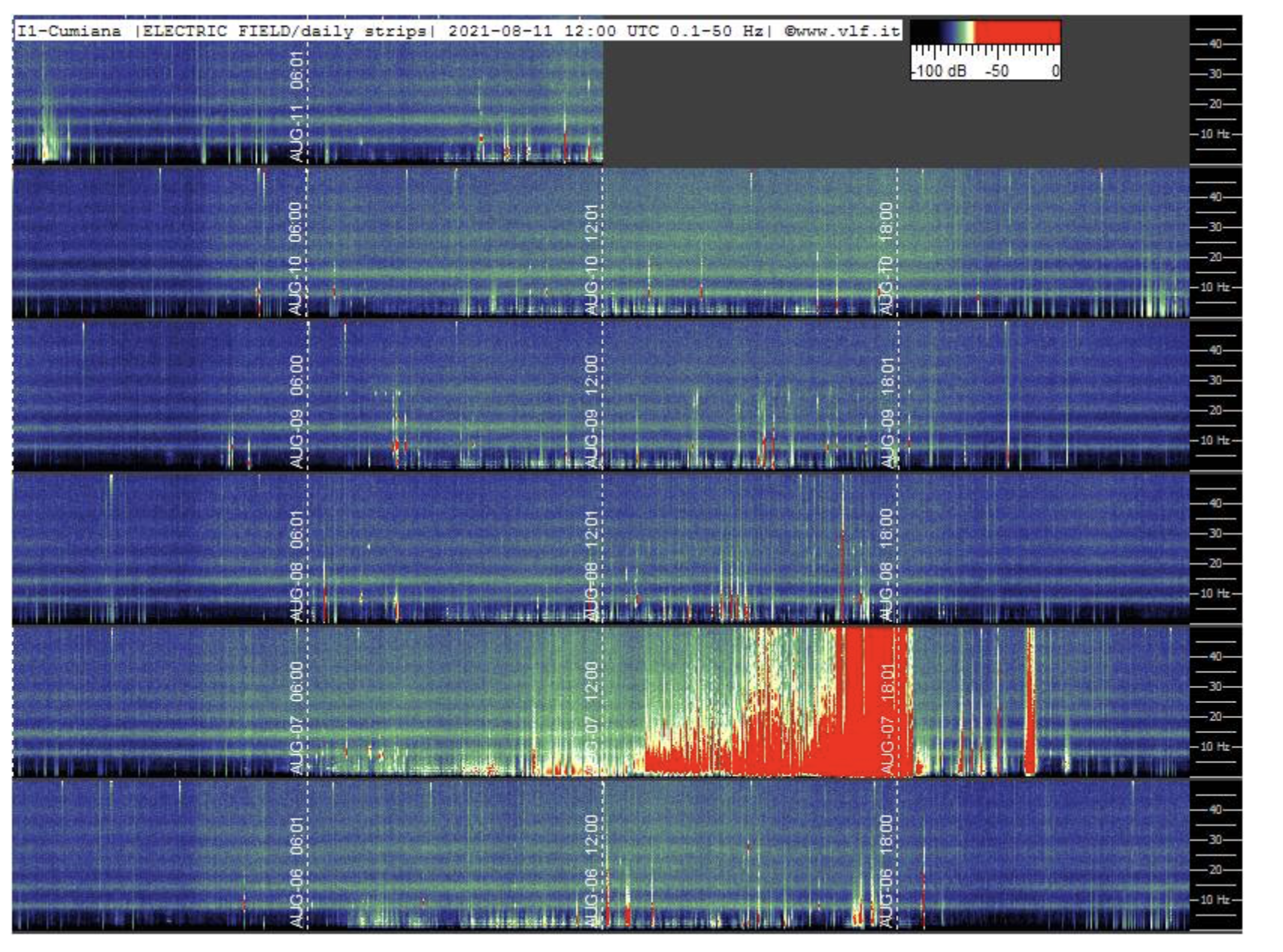Screen dimensions: 1283x952
Task: Click the 0 label on the dB legend
Action: coord(1055,71)
